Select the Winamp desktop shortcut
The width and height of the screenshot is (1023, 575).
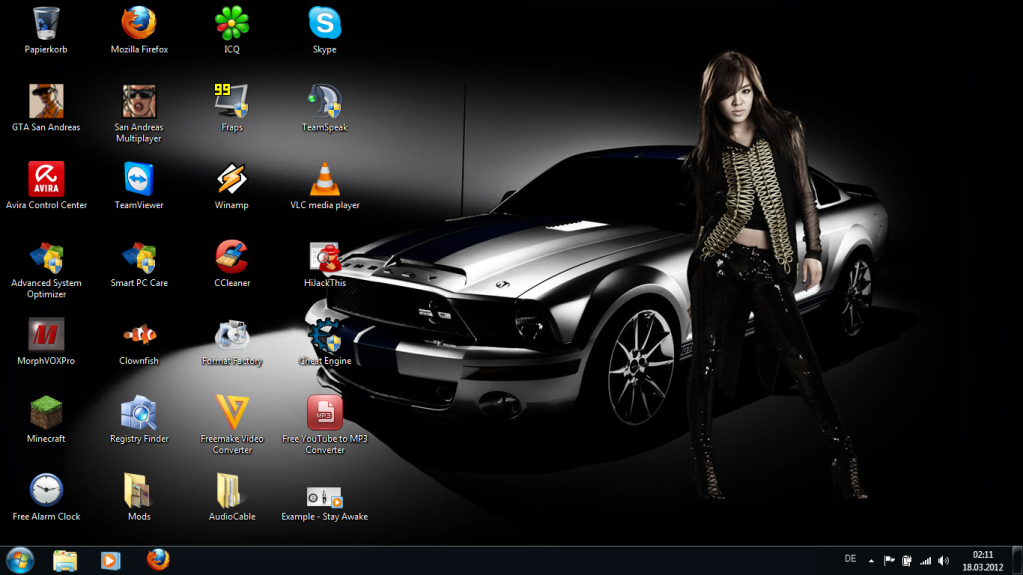pos(232,180)
